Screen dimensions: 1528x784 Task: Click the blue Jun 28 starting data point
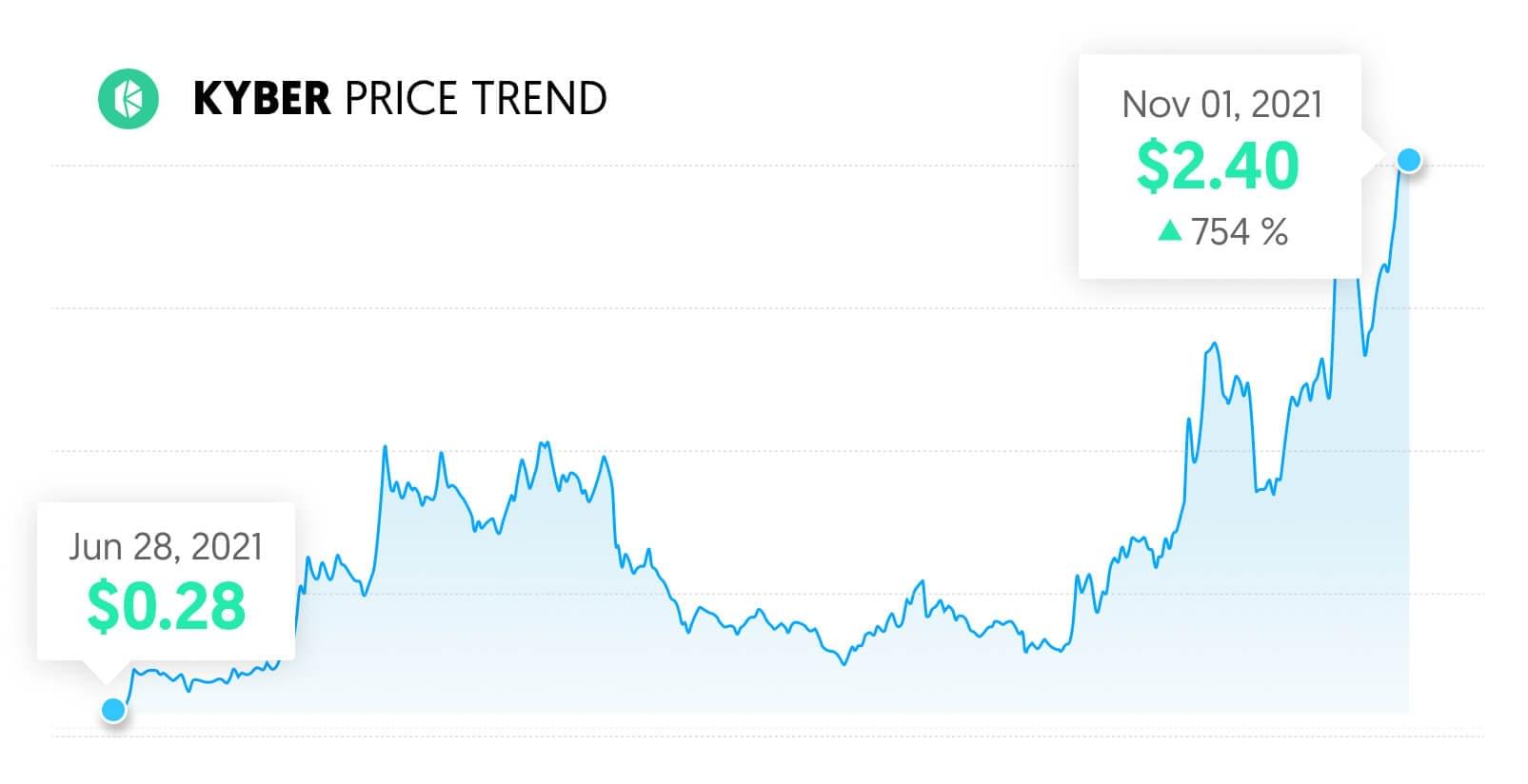pyautogui.click(x=113, y=710)
